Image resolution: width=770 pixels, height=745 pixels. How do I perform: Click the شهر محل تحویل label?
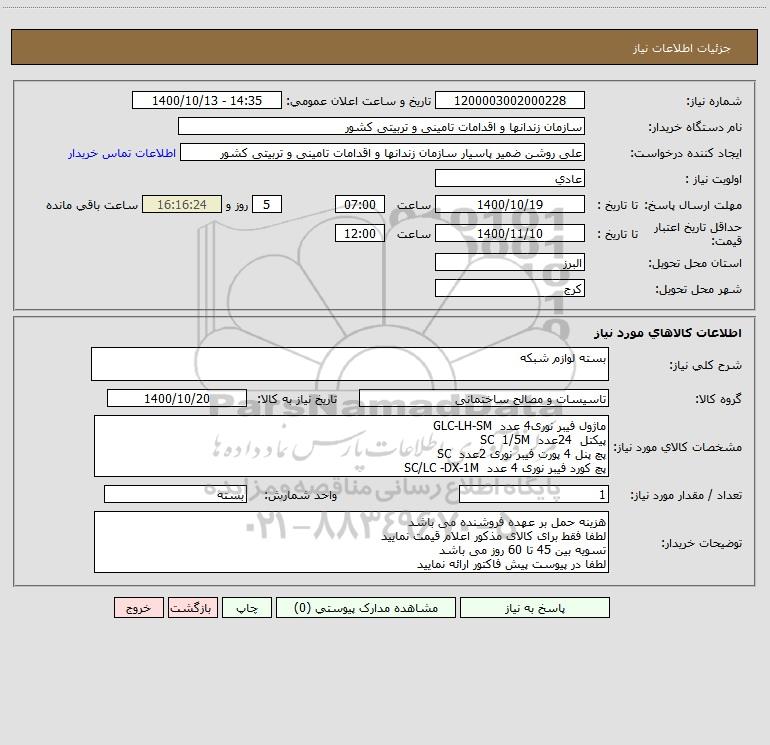point(699,290)
